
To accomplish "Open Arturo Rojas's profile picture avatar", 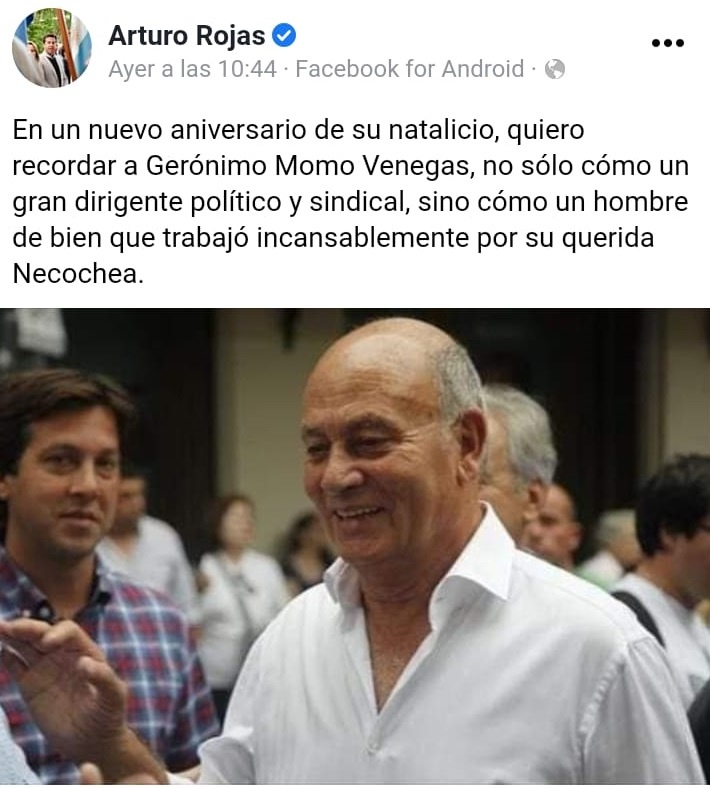I will click(x=52, y=48).
